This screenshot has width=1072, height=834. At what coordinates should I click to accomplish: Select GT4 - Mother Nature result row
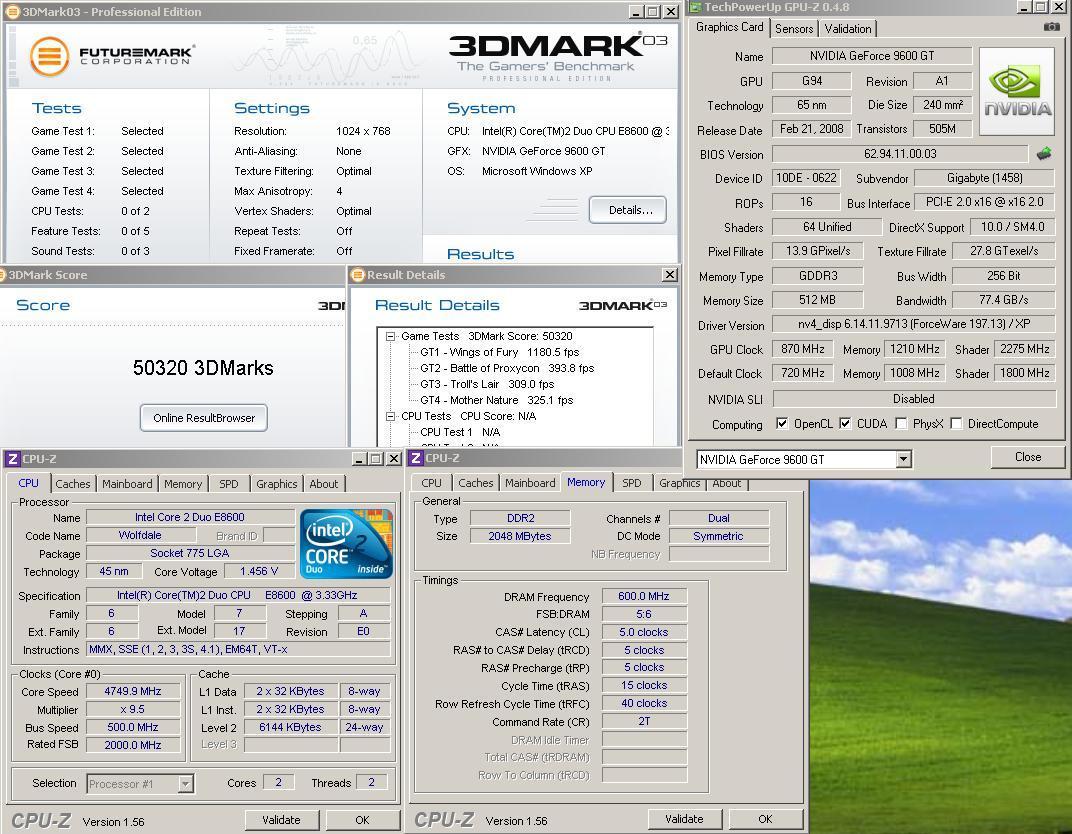coord(496,400)
